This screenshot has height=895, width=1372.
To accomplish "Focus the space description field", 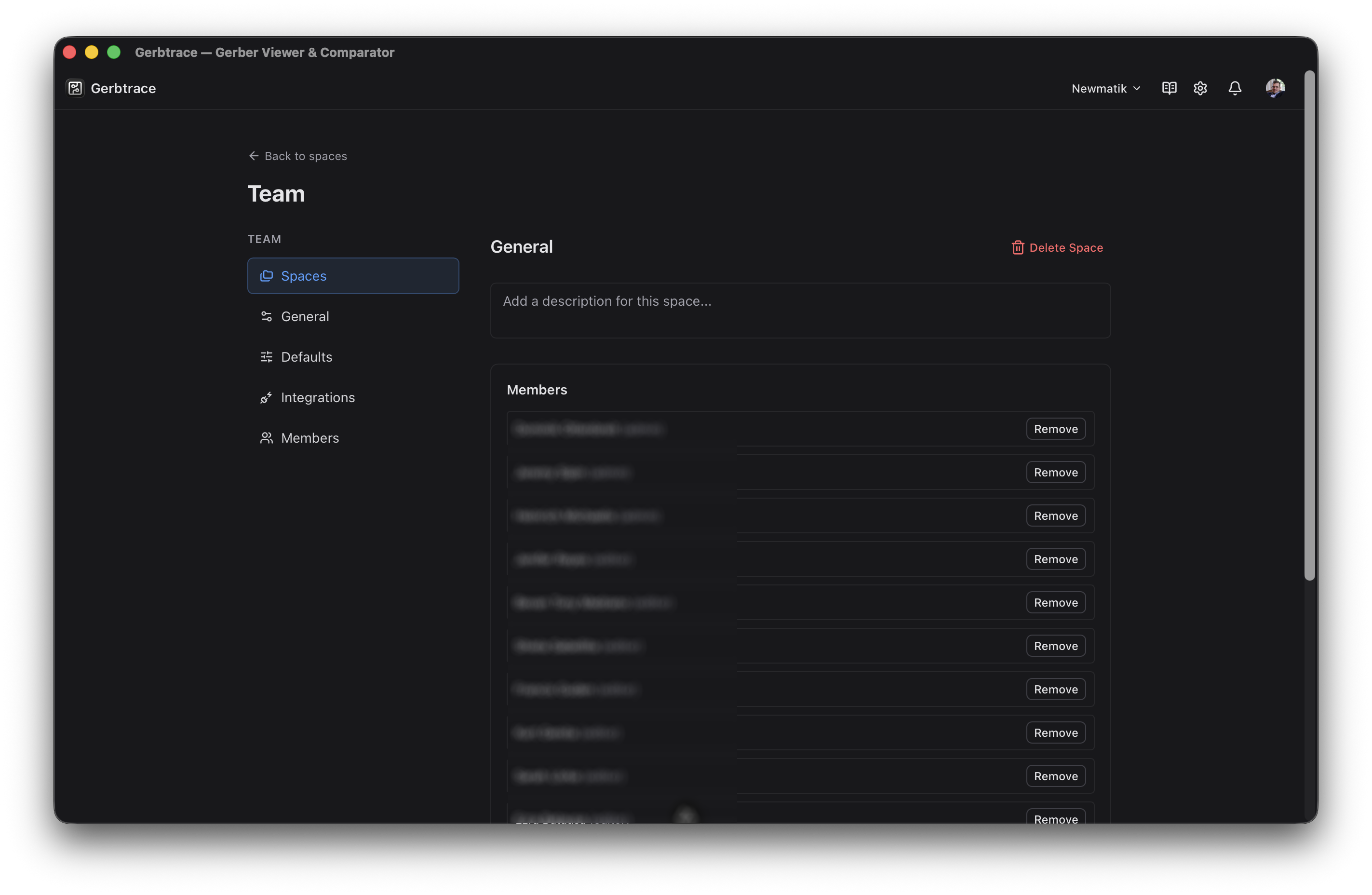I will 800,310.
